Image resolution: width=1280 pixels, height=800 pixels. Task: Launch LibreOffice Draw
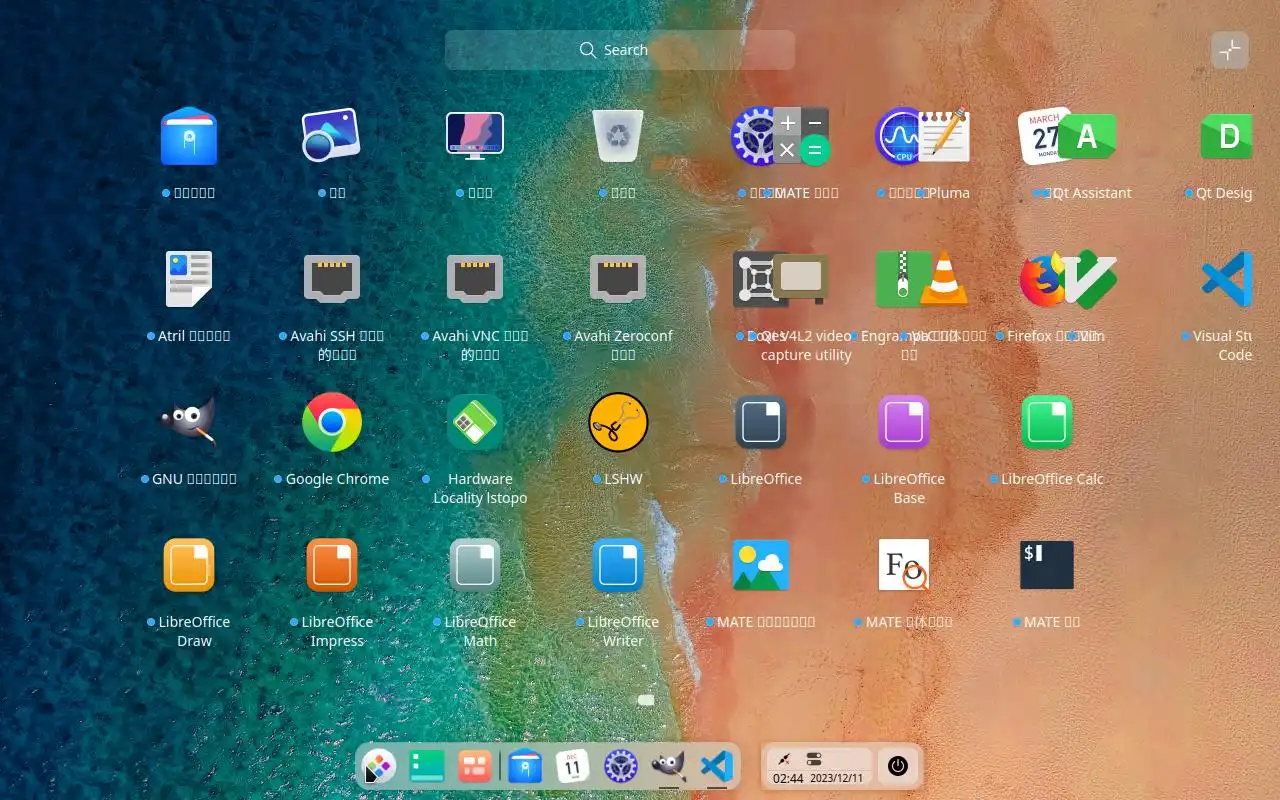pyautogui.click(x=189, y=565)
